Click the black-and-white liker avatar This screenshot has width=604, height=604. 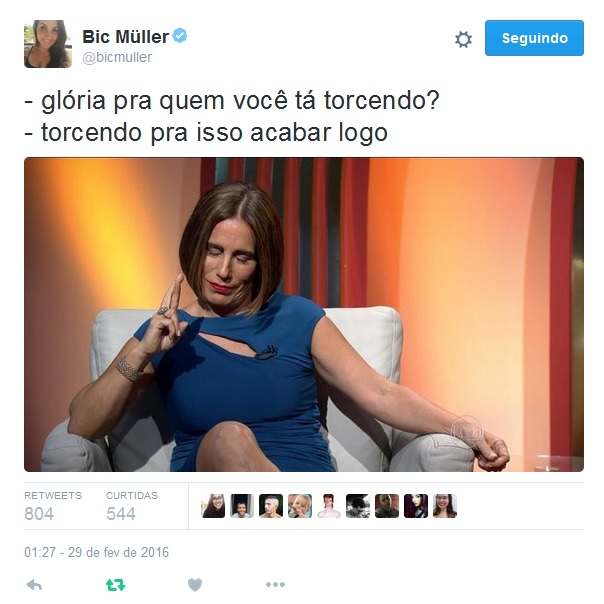[358, 506]
